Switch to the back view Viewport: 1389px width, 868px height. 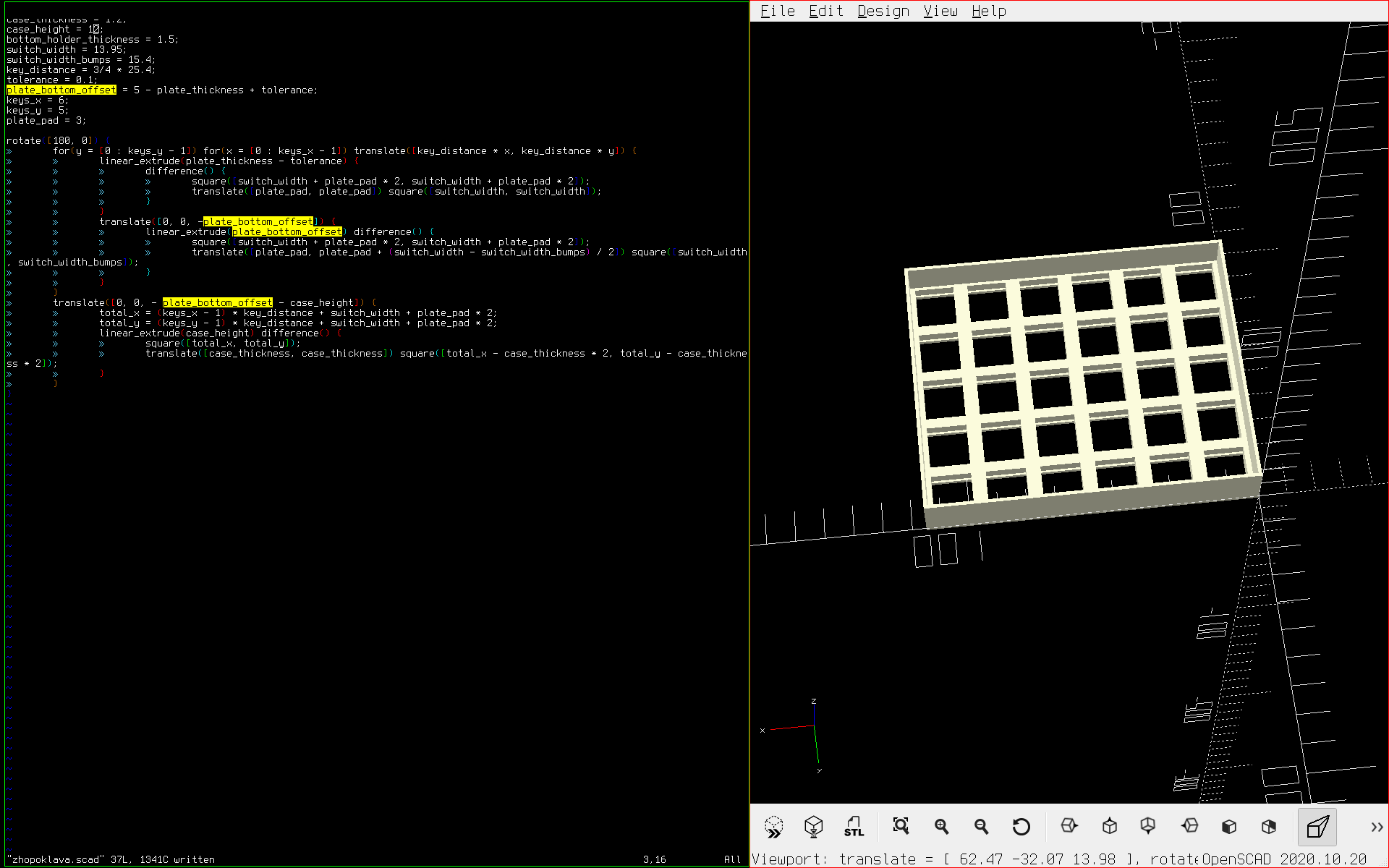1269,826
